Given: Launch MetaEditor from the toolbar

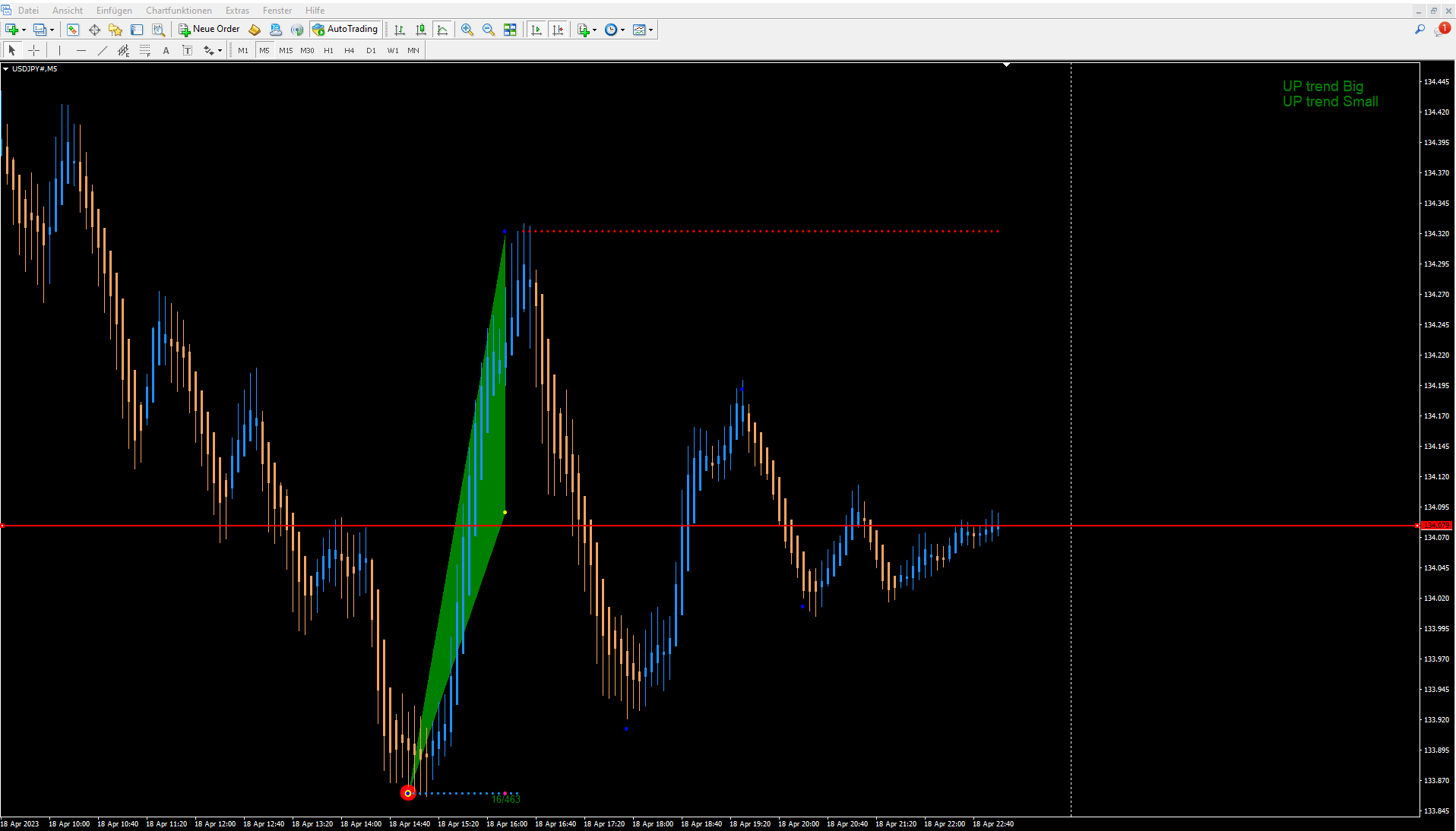Looking at the screenshot, I should (255, 30).
